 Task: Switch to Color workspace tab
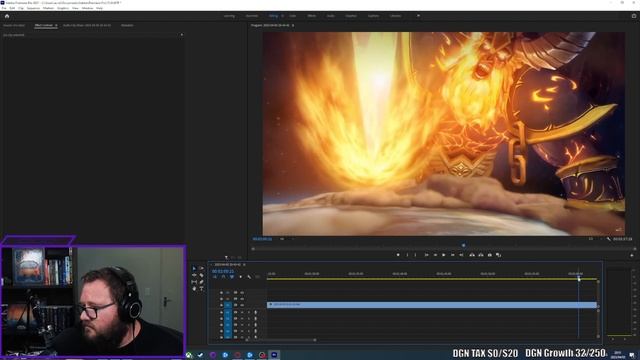pos(293,16)
